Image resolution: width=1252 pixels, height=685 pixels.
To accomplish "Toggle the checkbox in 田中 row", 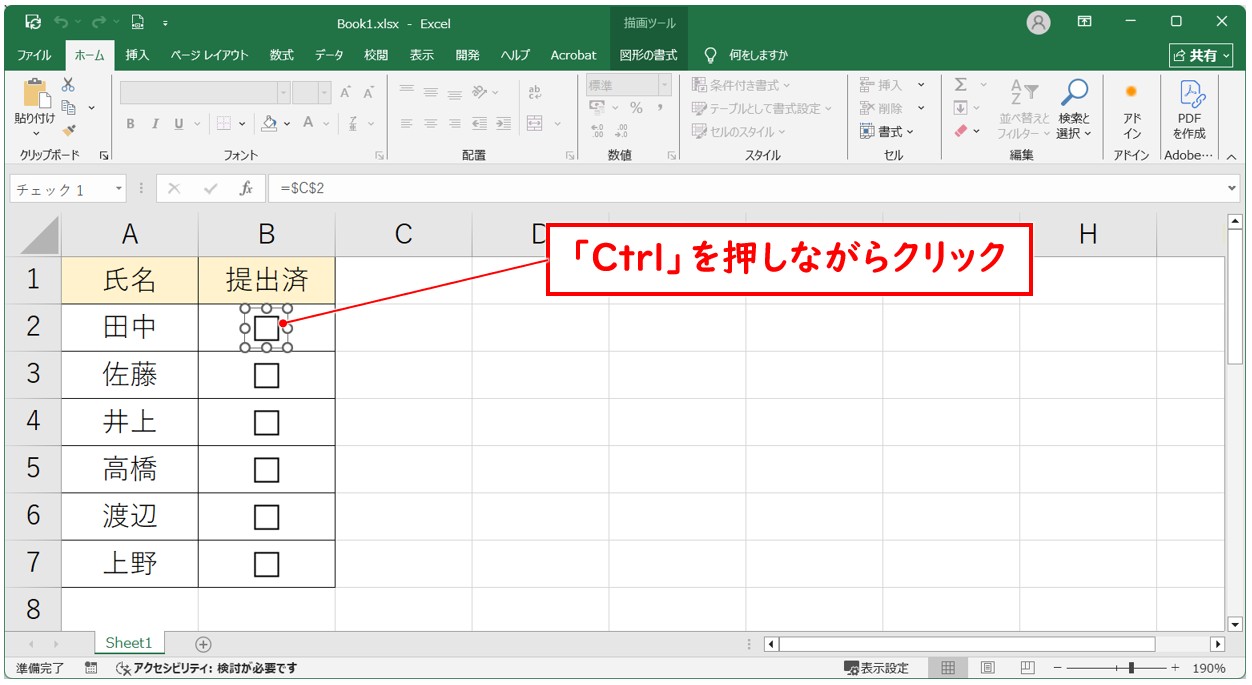I will (x=266, y=328).
